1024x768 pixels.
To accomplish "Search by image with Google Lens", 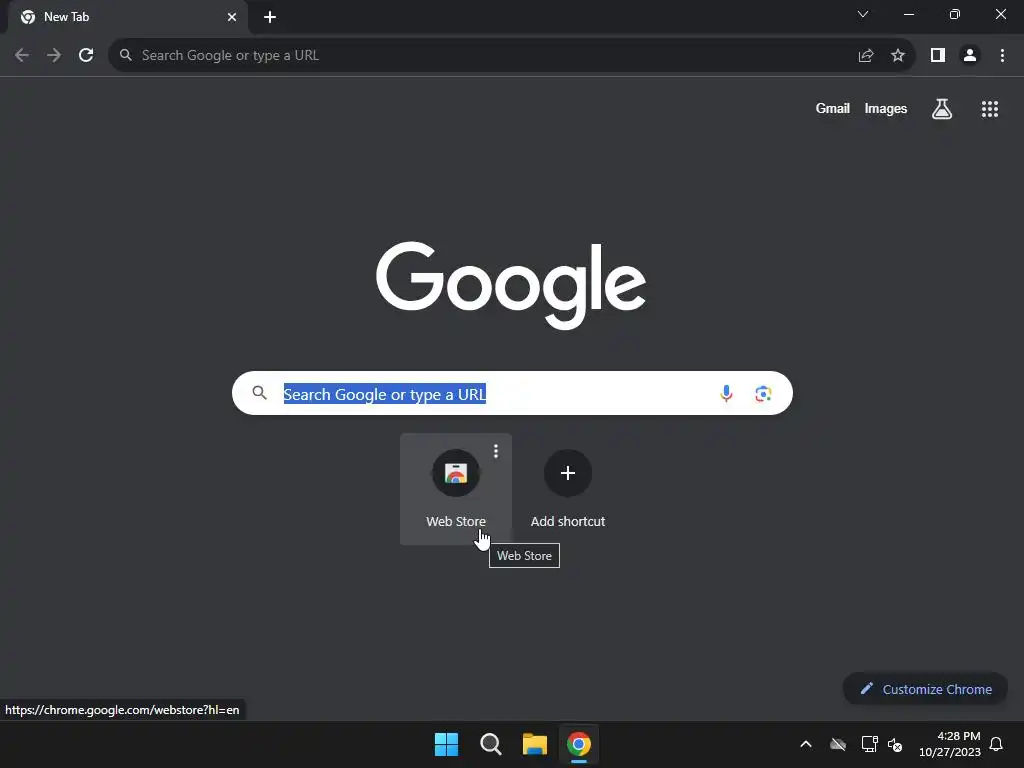I will tap(763, 394).
